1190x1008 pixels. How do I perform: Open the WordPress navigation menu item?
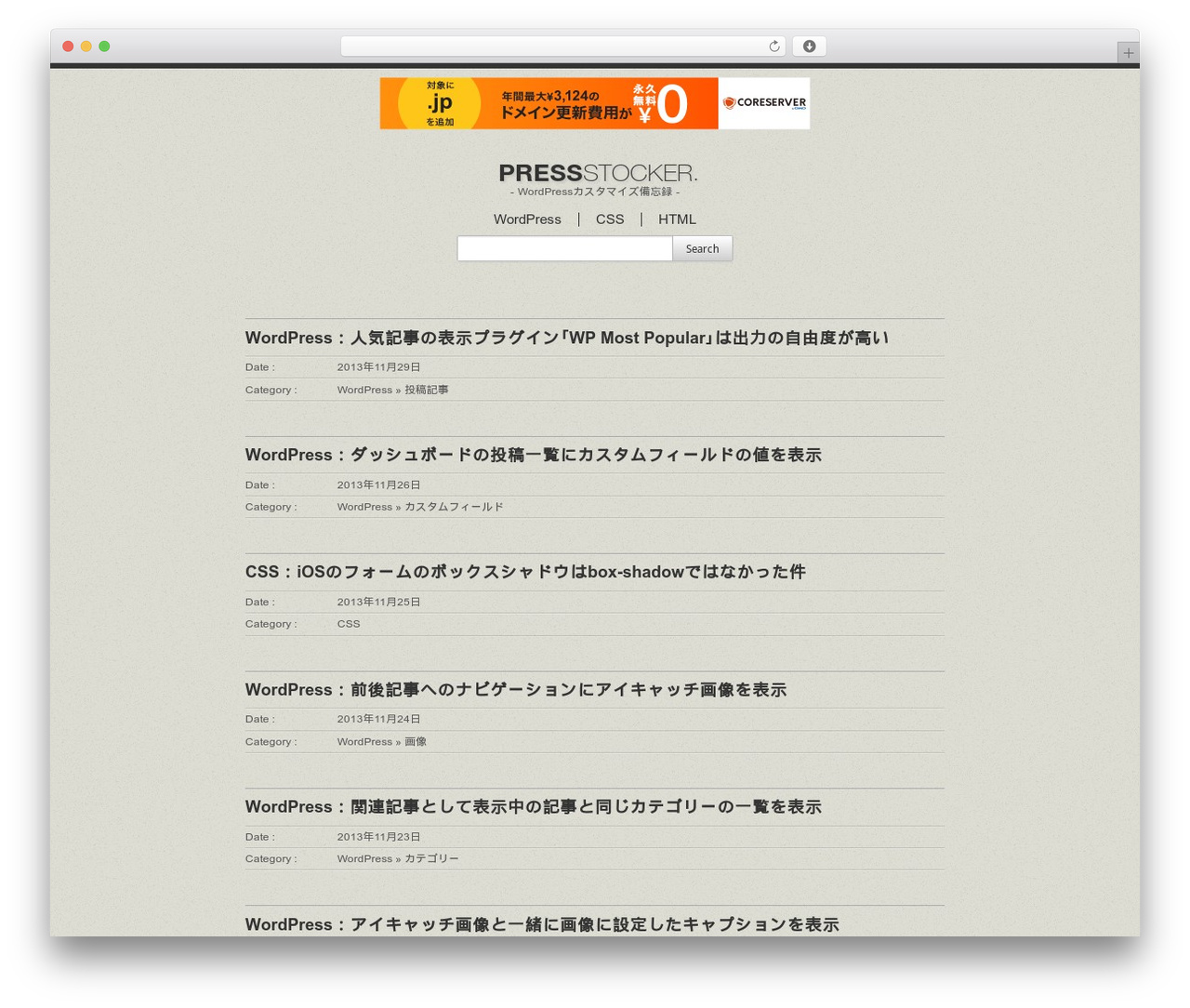point(527,219)
